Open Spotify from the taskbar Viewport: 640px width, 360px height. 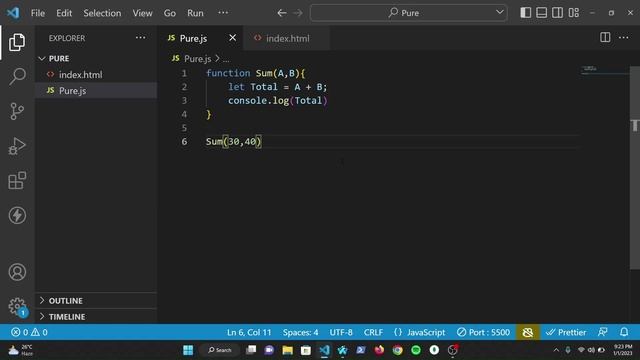(x=416, y=350)
